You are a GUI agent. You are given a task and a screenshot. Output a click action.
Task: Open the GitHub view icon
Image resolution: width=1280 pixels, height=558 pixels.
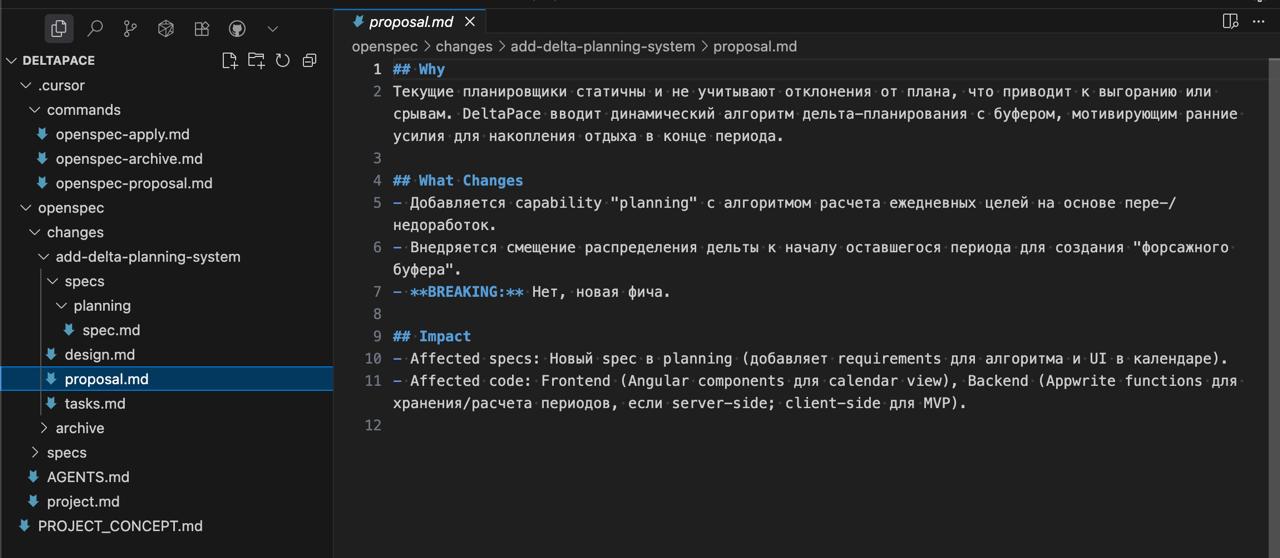237,29
